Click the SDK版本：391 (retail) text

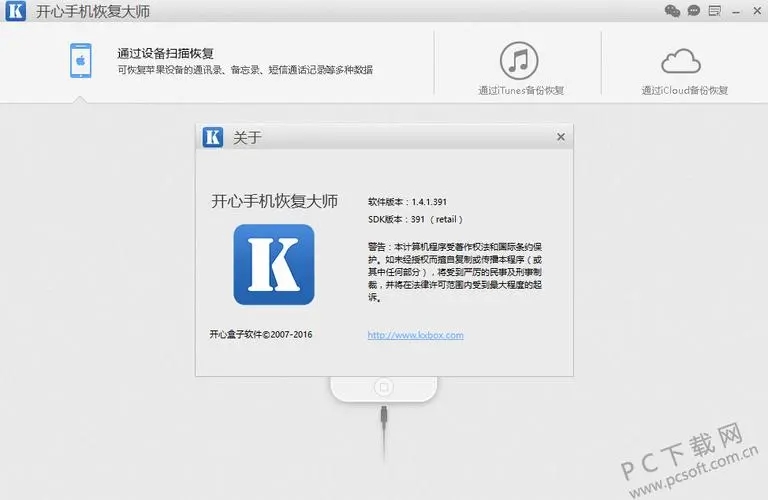click(415, 219)
